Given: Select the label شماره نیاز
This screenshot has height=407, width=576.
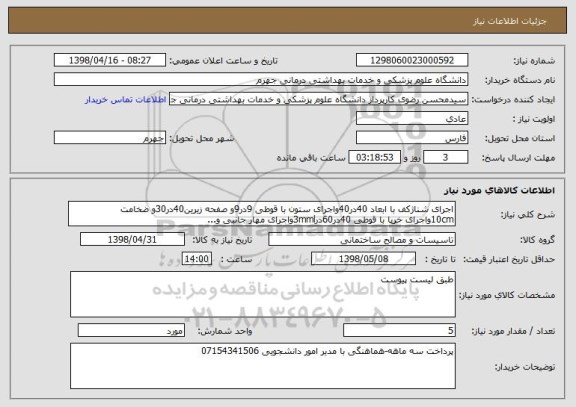Looking at the screenshot, I should [x=534, y=61].
